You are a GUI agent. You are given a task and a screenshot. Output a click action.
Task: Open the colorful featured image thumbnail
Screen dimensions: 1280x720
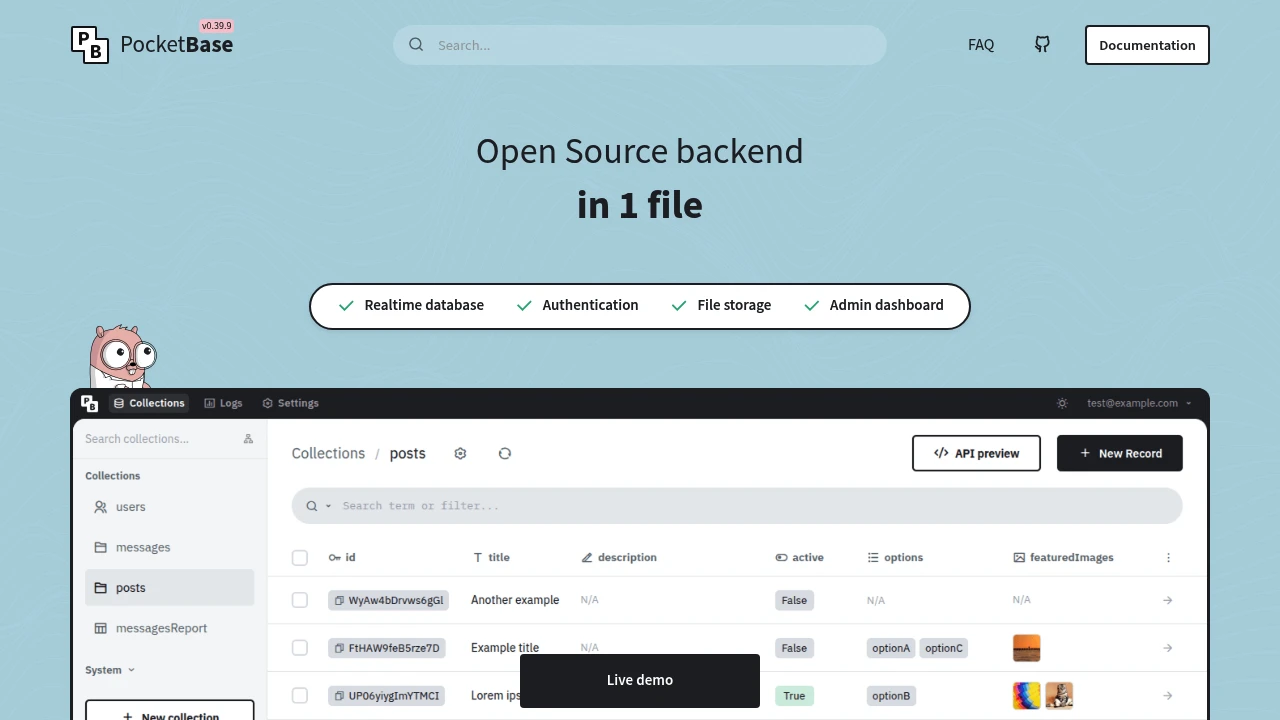[x=1027, y=696]
